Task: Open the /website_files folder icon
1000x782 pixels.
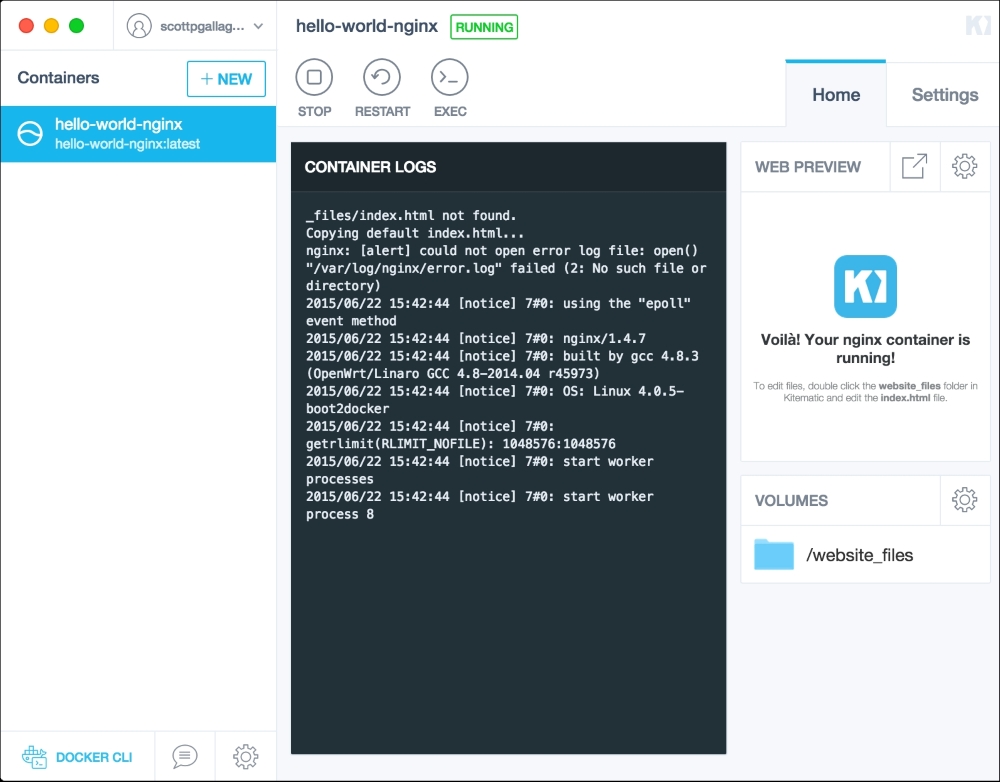Action: pyautogui.click(x=774, y=554)
